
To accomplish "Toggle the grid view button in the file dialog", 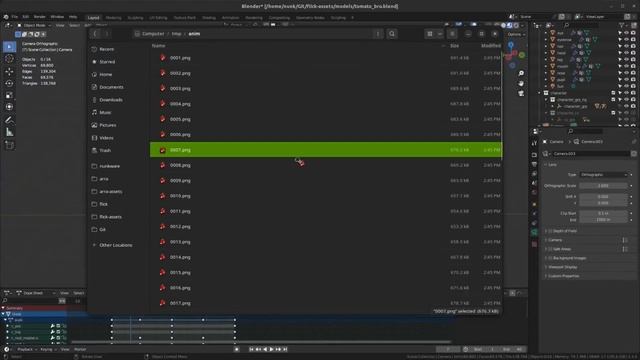I will coord(430,34).
